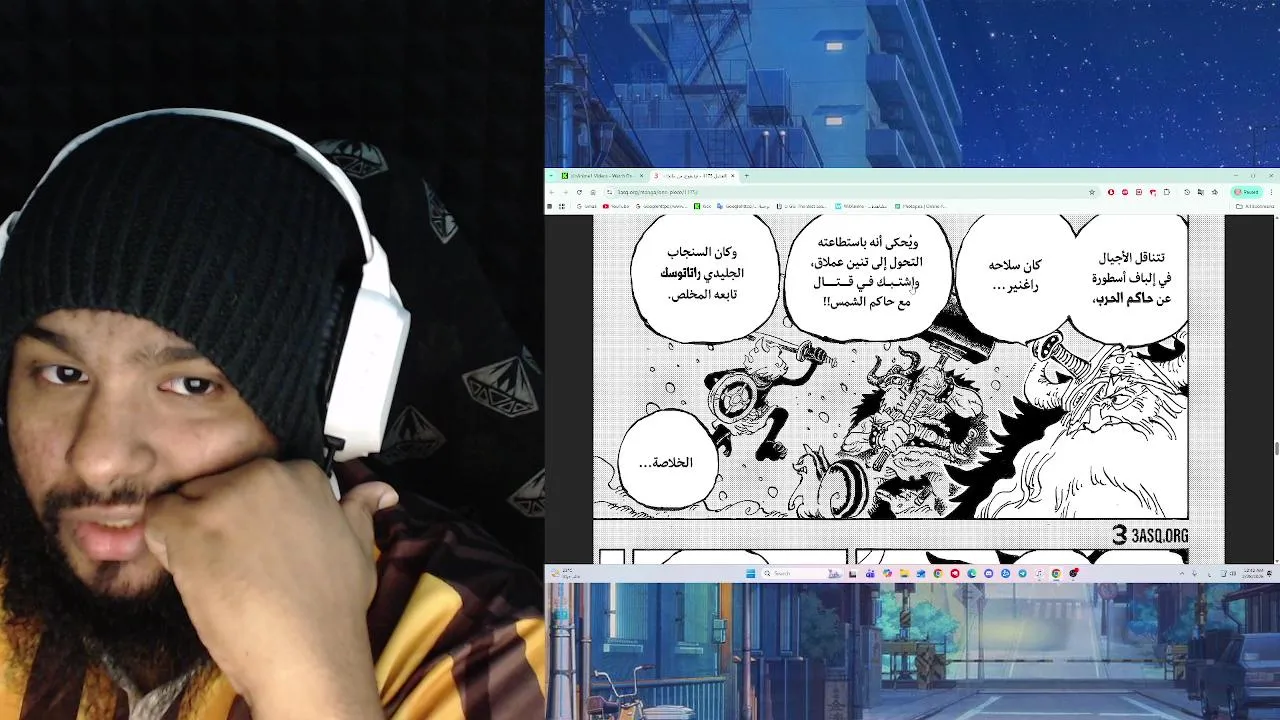Open the tab search dropdown in Chrome
This screenshot has width=1280, height=720.
[x=551, y=176]
